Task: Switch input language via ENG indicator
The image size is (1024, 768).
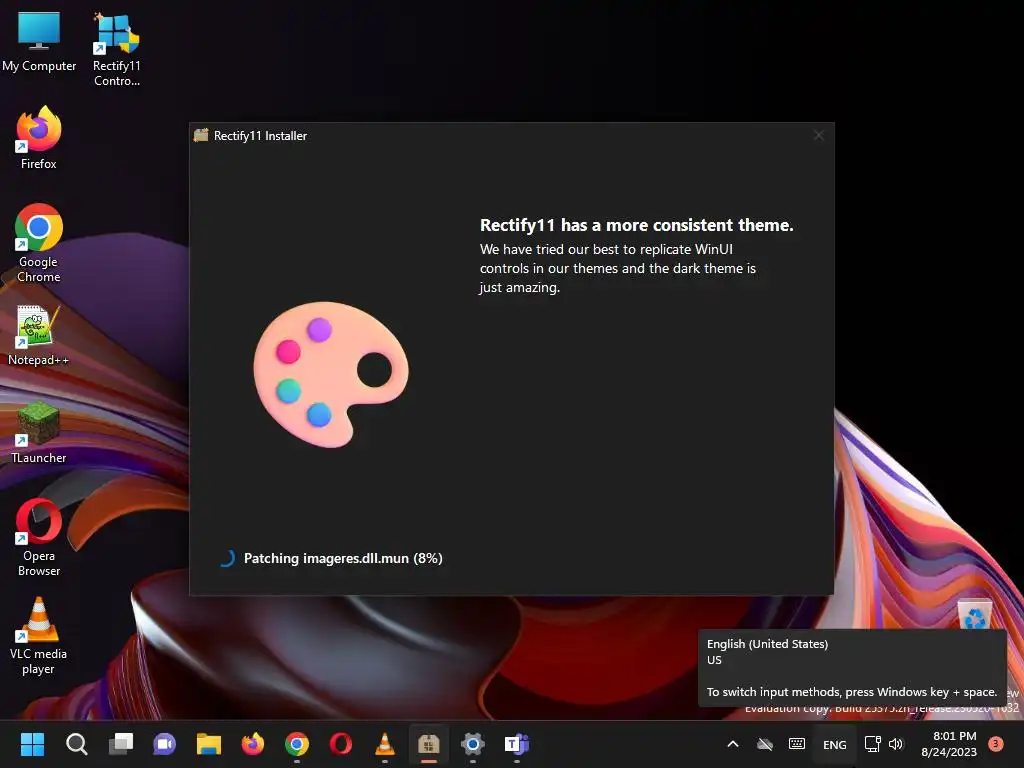Action: point(835,744)
